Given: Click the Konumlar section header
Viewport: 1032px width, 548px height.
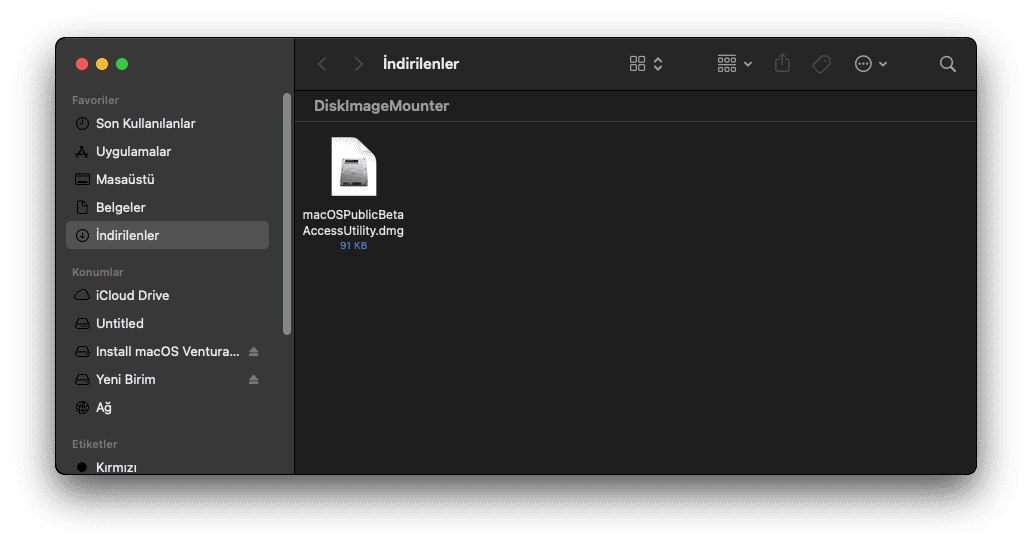Looking at the screenshot, I should pos(97,272).
